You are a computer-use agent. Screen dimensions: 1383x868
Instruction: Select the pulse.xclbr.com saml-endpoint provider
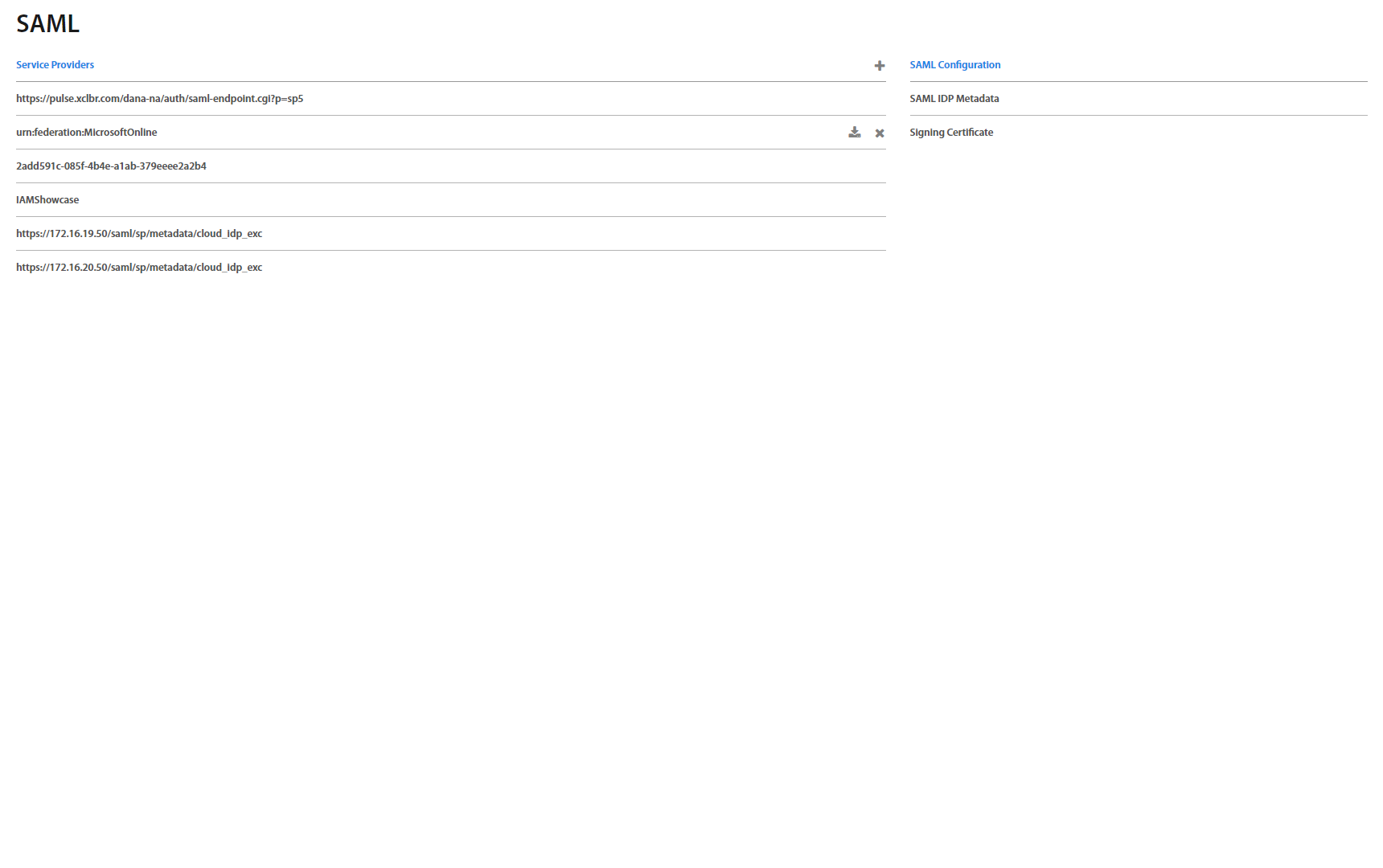coord(159,99)
